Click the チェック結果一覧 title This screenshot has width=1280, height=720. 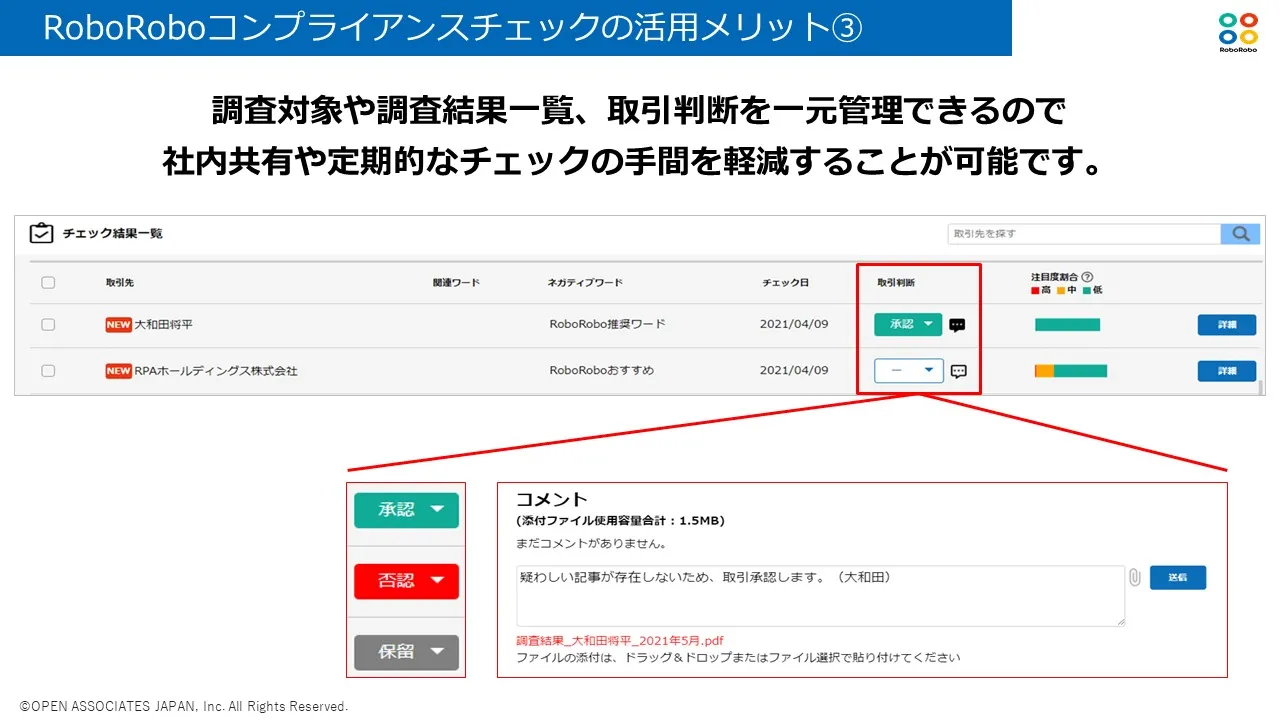pos(112,233)
